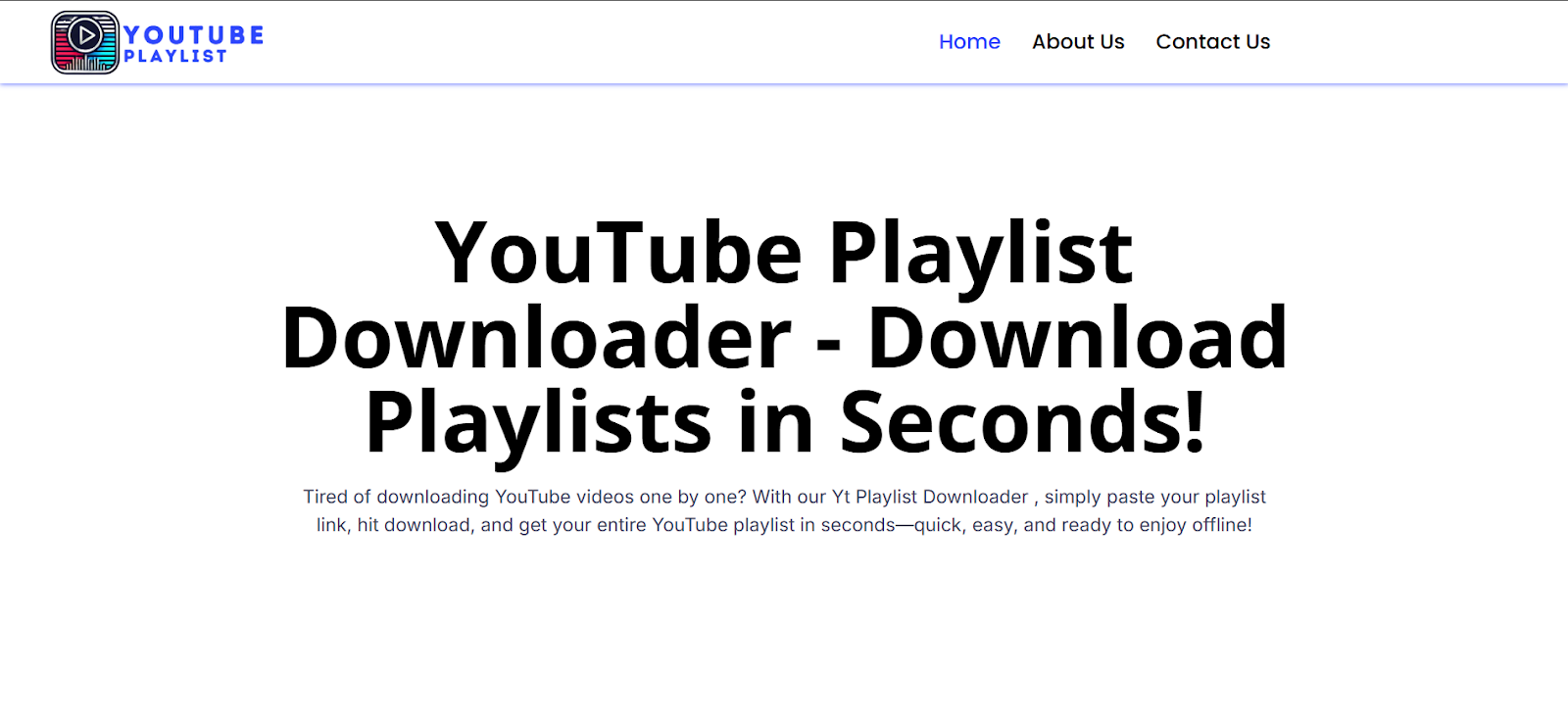
Task: Click the YOUTUBE PLAYLIST brand text
Action: (193, 44)
